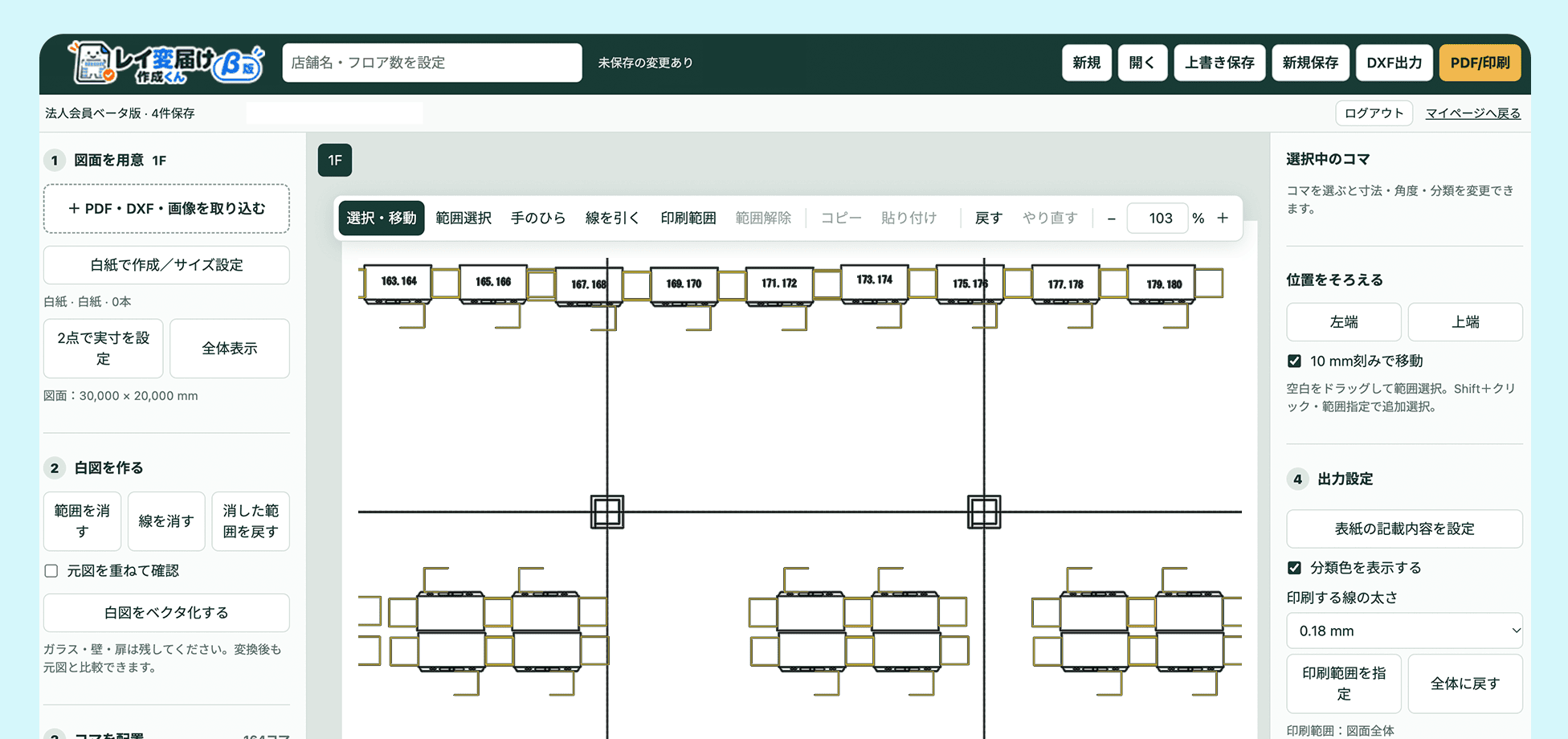Click 白紙で作成／サイズ設定
Image resolution: width=1568 pixels, height=739 pixels.
click(166, 265)
